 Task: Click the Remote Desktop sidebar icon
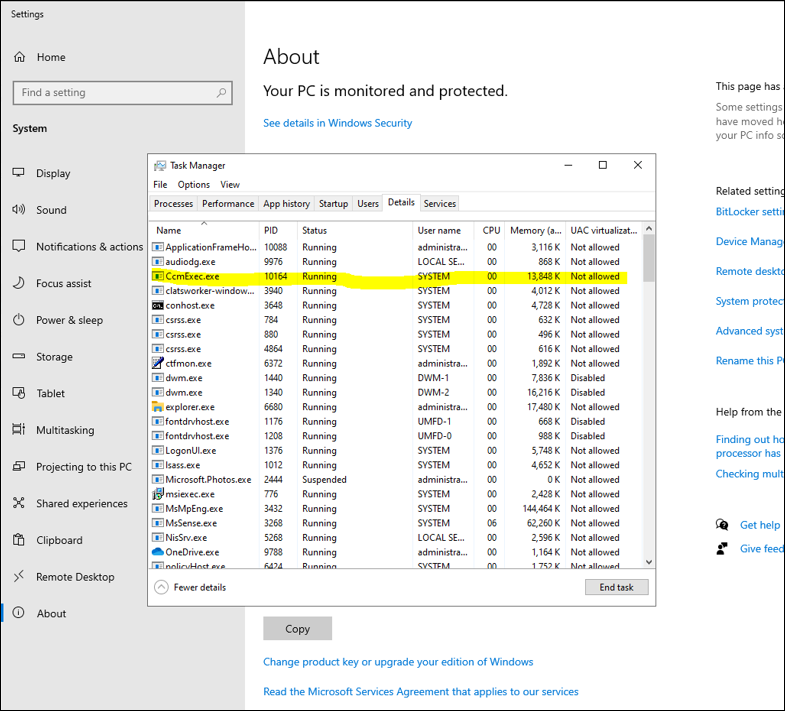(19, 577)
